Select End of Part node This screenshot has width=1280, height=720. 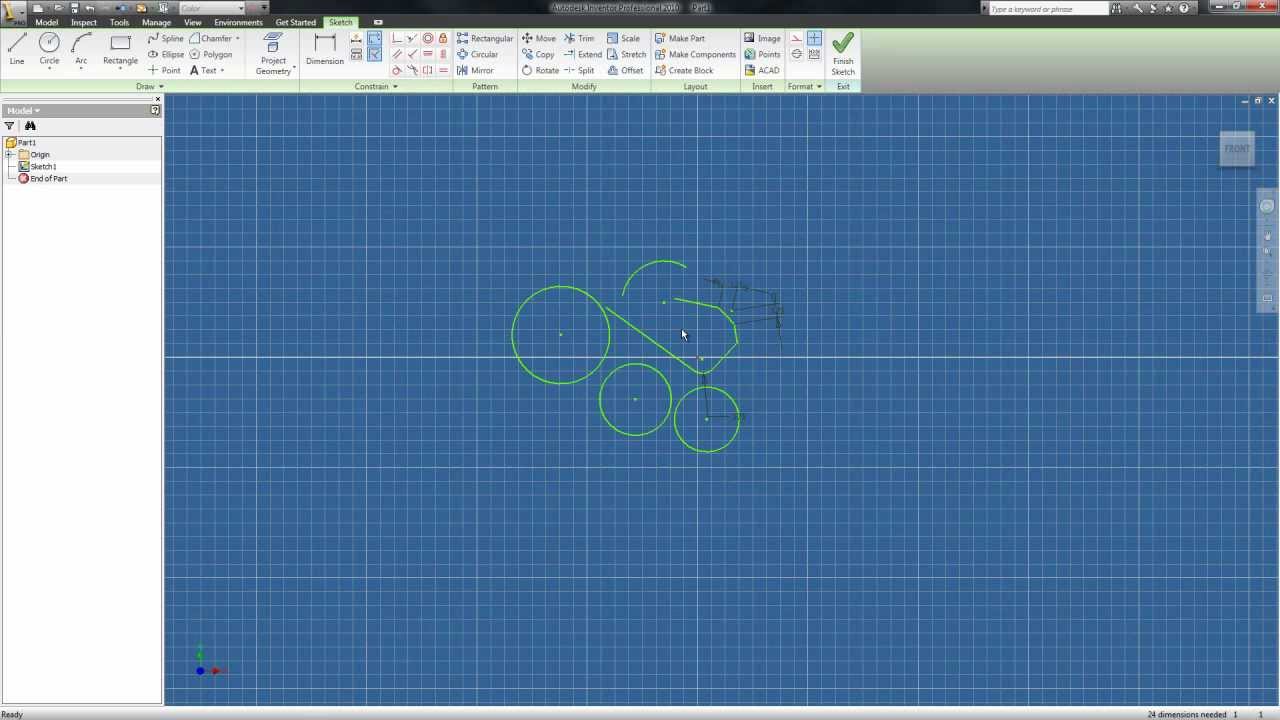coord(49,178)
